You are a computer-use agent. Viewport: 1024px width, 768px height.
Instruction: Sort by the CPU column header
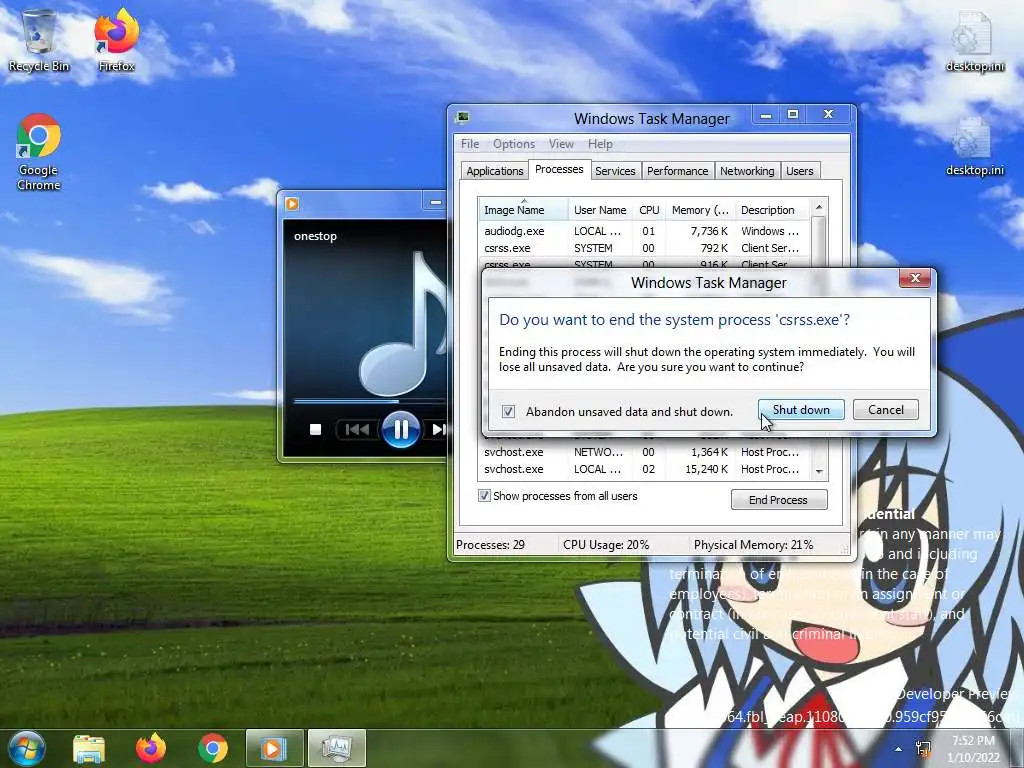pos(649,210)
